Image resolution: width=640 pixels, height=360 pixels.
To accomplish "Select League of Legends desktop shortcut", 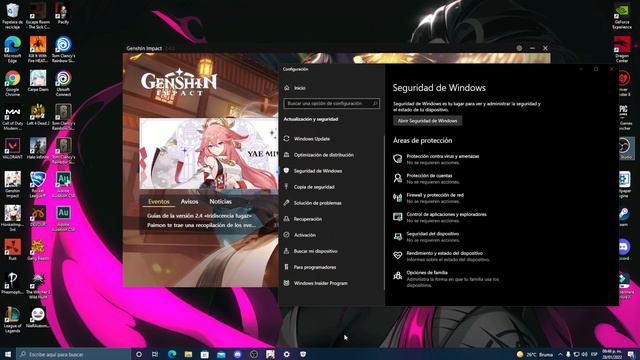I will tap(13, 320).
